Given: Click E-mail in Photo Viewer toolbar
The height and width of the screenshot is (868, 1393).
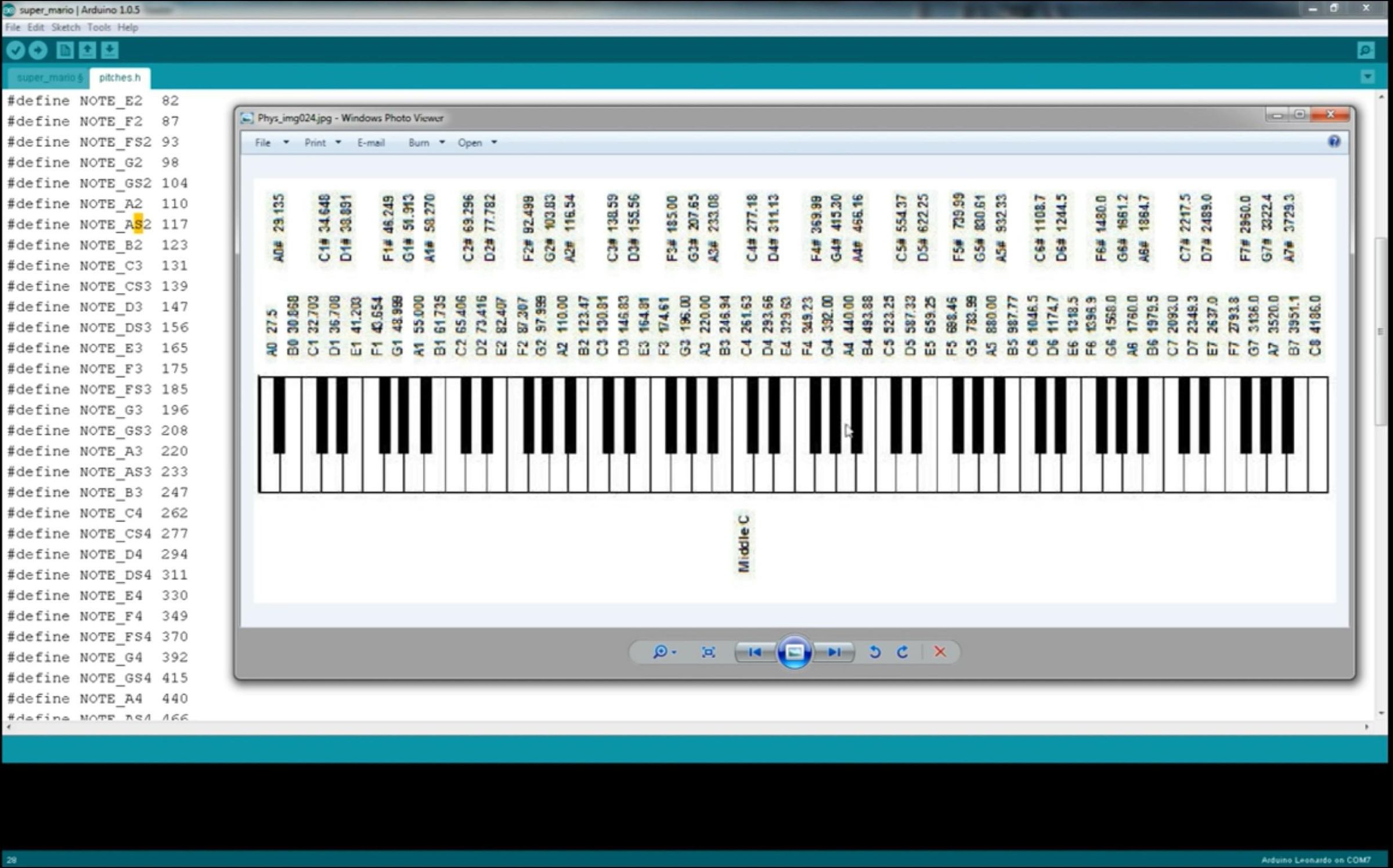Looking at the screenshot, I should pyautogui.click(x=371, y=142).
